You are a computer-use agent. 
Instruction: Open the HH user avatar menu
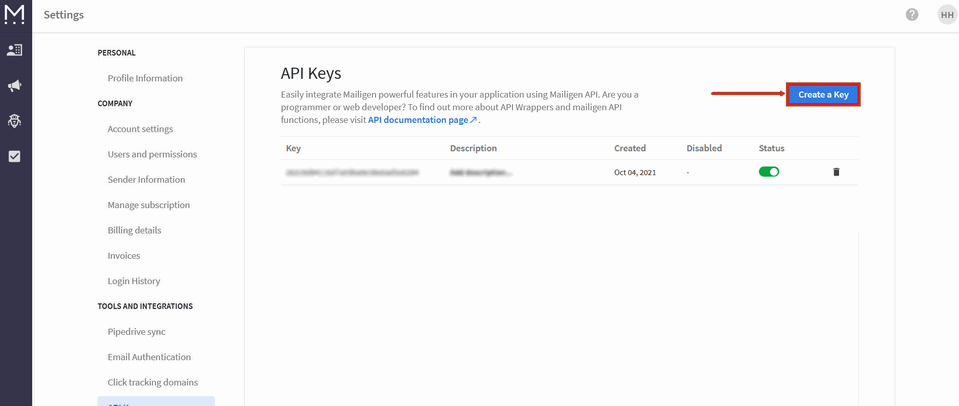click(x=945, y=15)
